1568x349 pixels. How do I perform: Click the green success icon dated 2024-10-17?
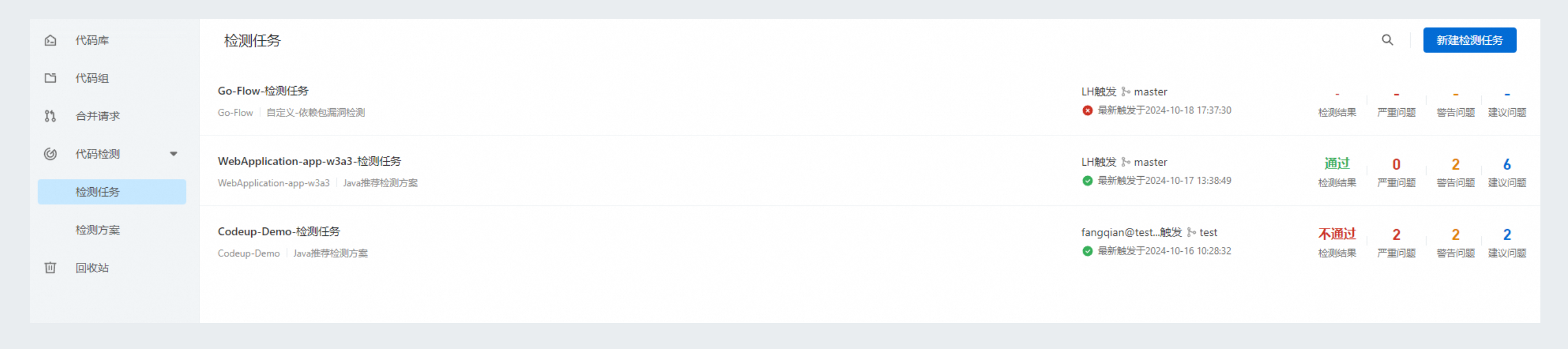click(x=1087, y=181)
